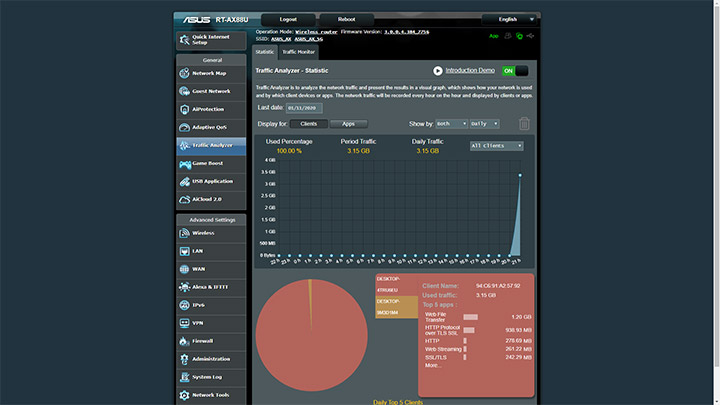720x405 pixels.
Task: Switch display to Clients
Action: 309,124
